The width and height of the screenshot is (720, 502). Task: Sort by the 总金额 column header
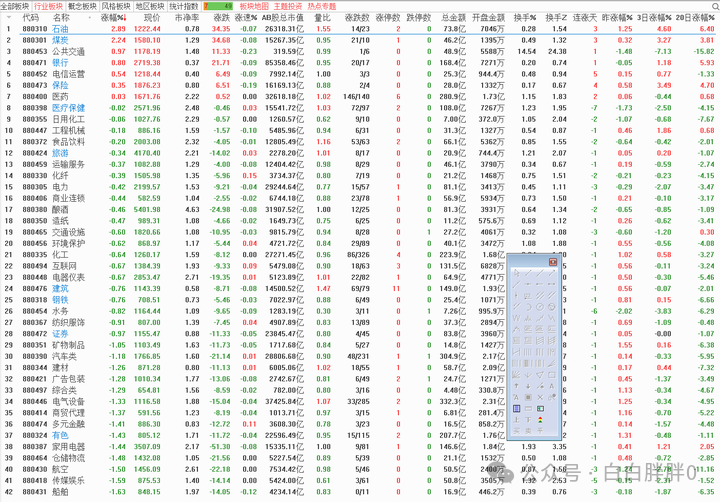click(x=453, y=17)
